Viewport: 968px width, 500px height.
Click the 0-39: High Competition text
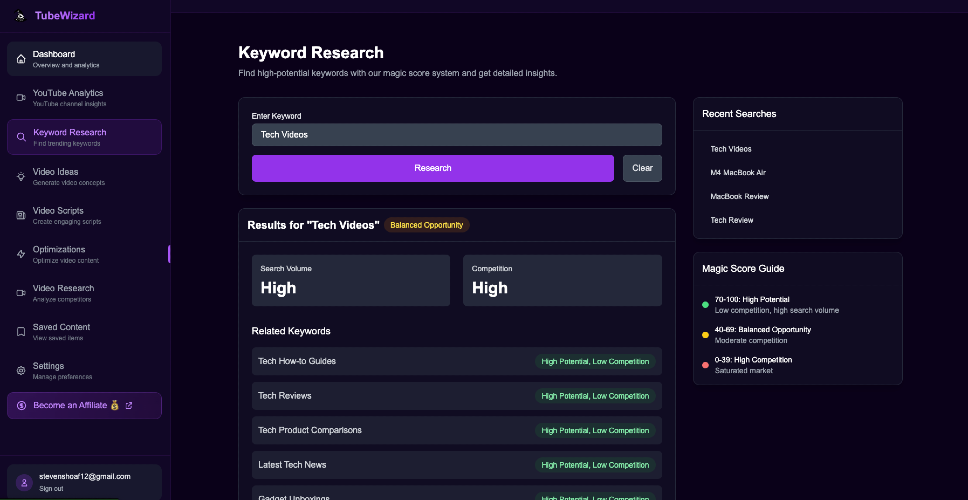coord(753,360)
